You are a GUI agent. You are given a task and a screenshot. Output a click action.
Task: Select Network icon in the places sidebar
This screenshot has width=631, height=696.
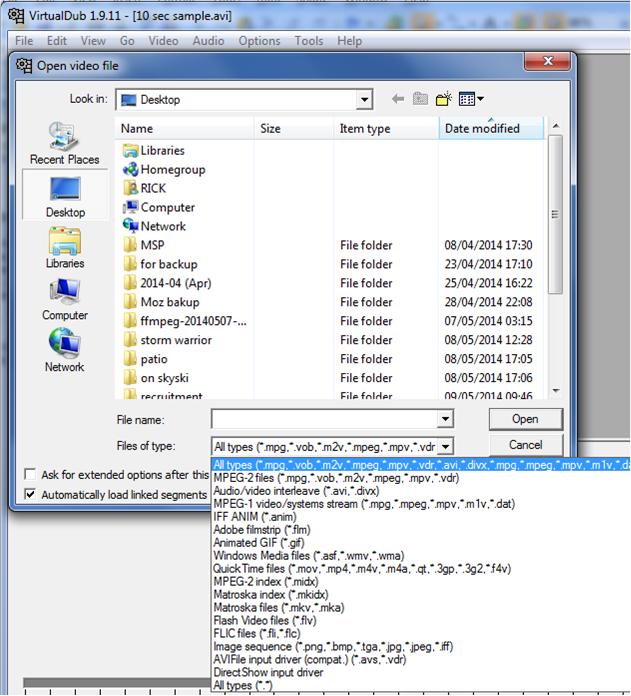[65, 343]
